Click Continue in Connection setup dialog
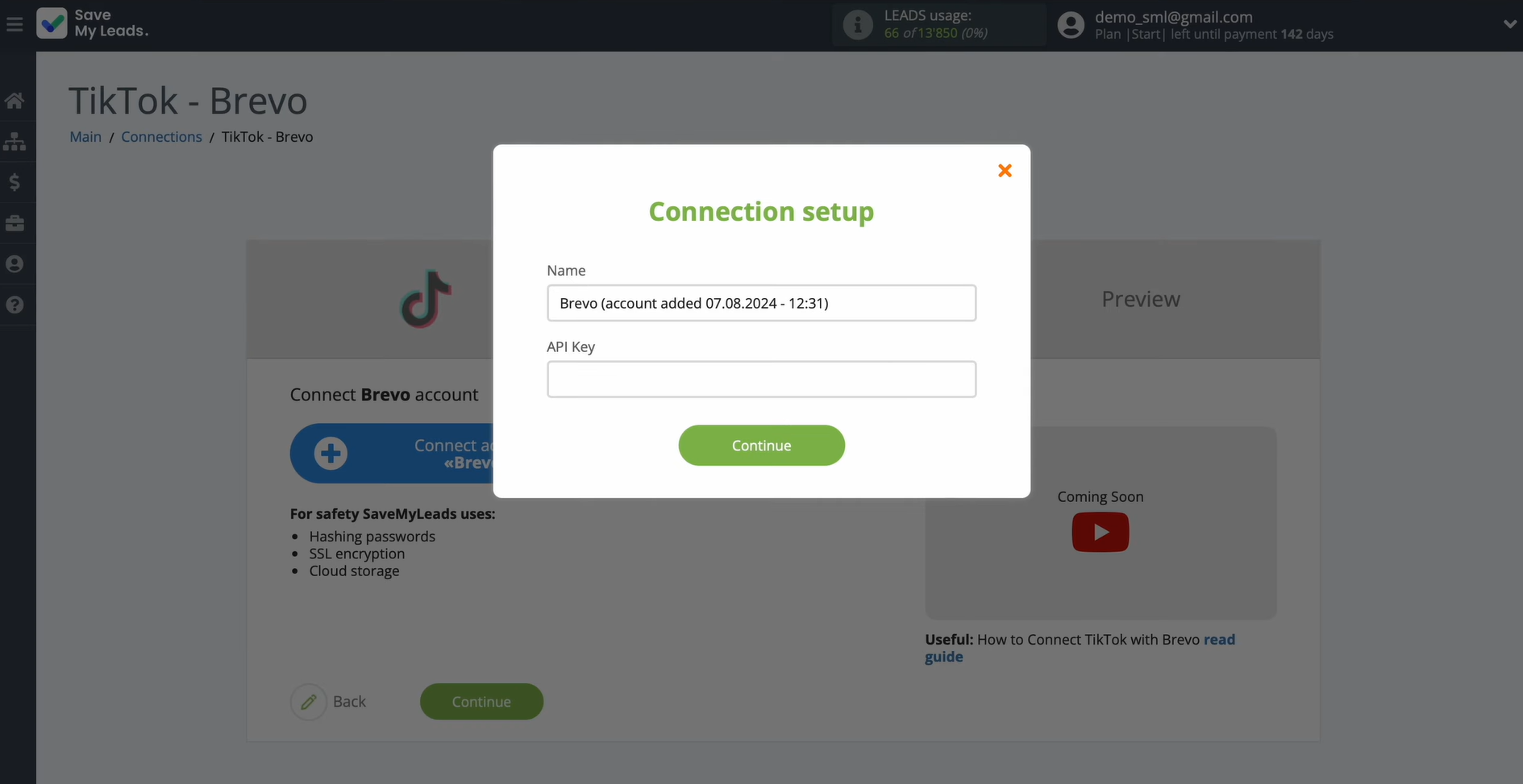Image resolution: width=1523 pixels, height=784 pixels. click(761, 446)
